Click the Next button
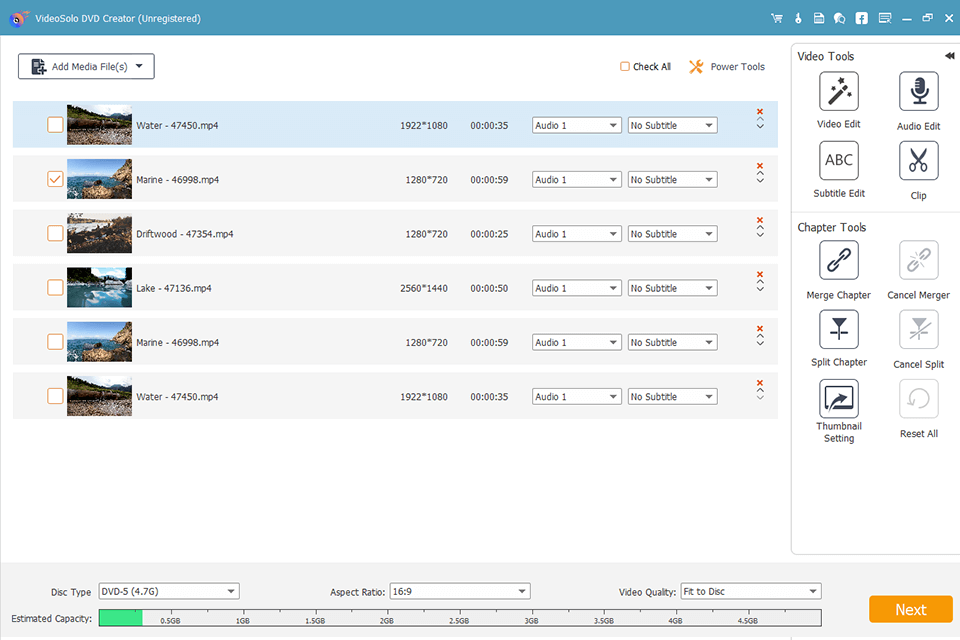This screenshot has height=640, width=960. point(910,609)
